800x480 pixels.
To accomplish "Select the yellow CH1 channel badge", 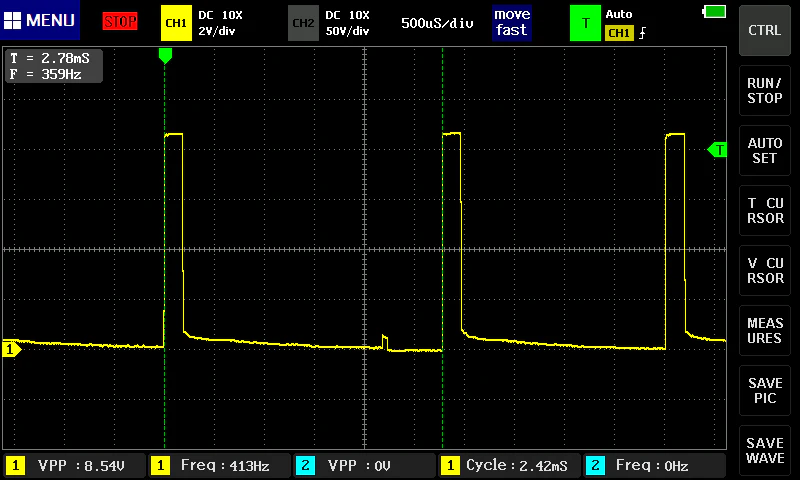I will pos(176,23).
